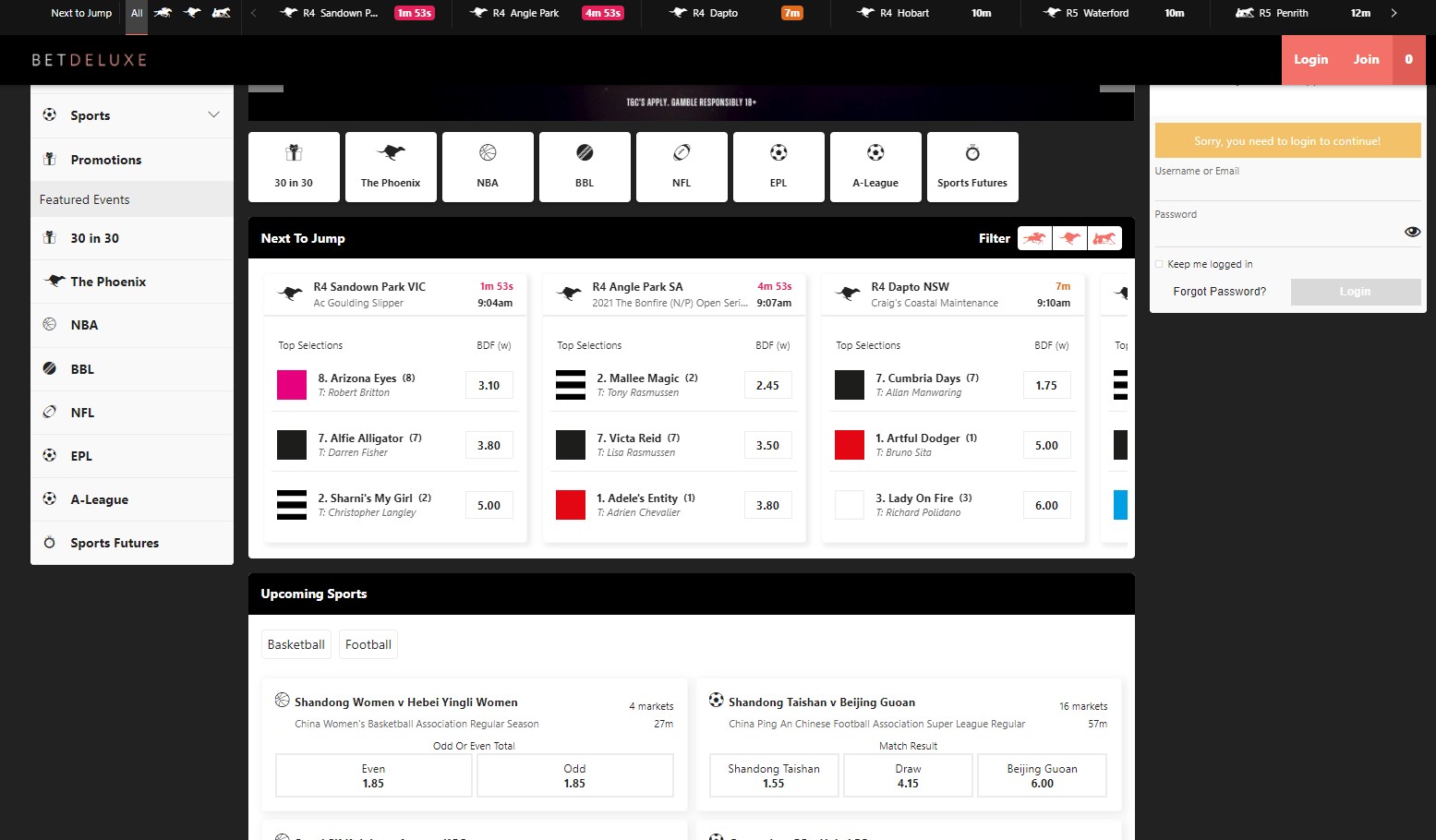Open the NFL football tile
The width and height of the screenshot is (1436, 840).
click(x=682, y=166)
